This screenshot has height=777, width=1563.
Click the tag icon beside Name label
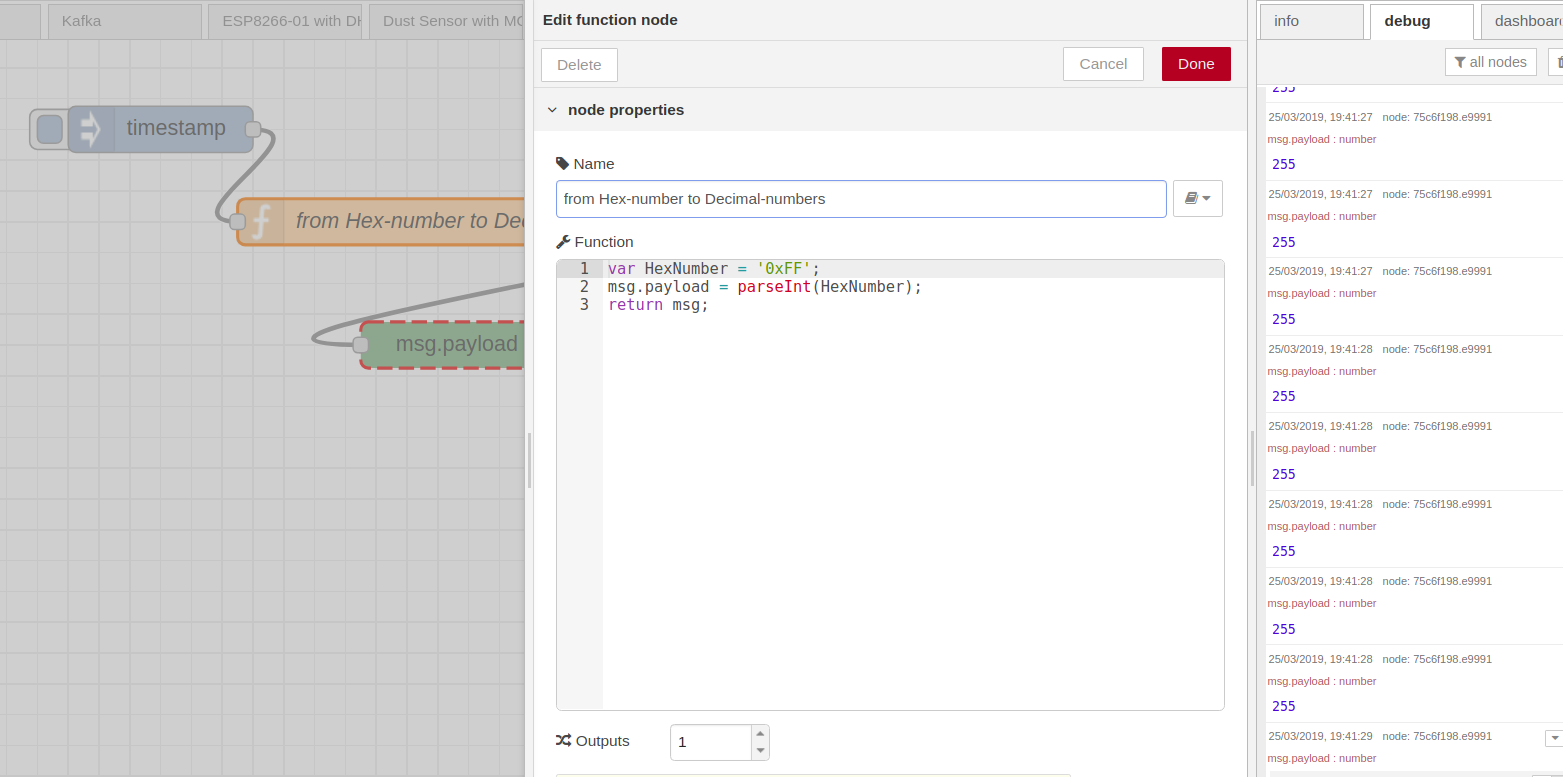[562, 163]
